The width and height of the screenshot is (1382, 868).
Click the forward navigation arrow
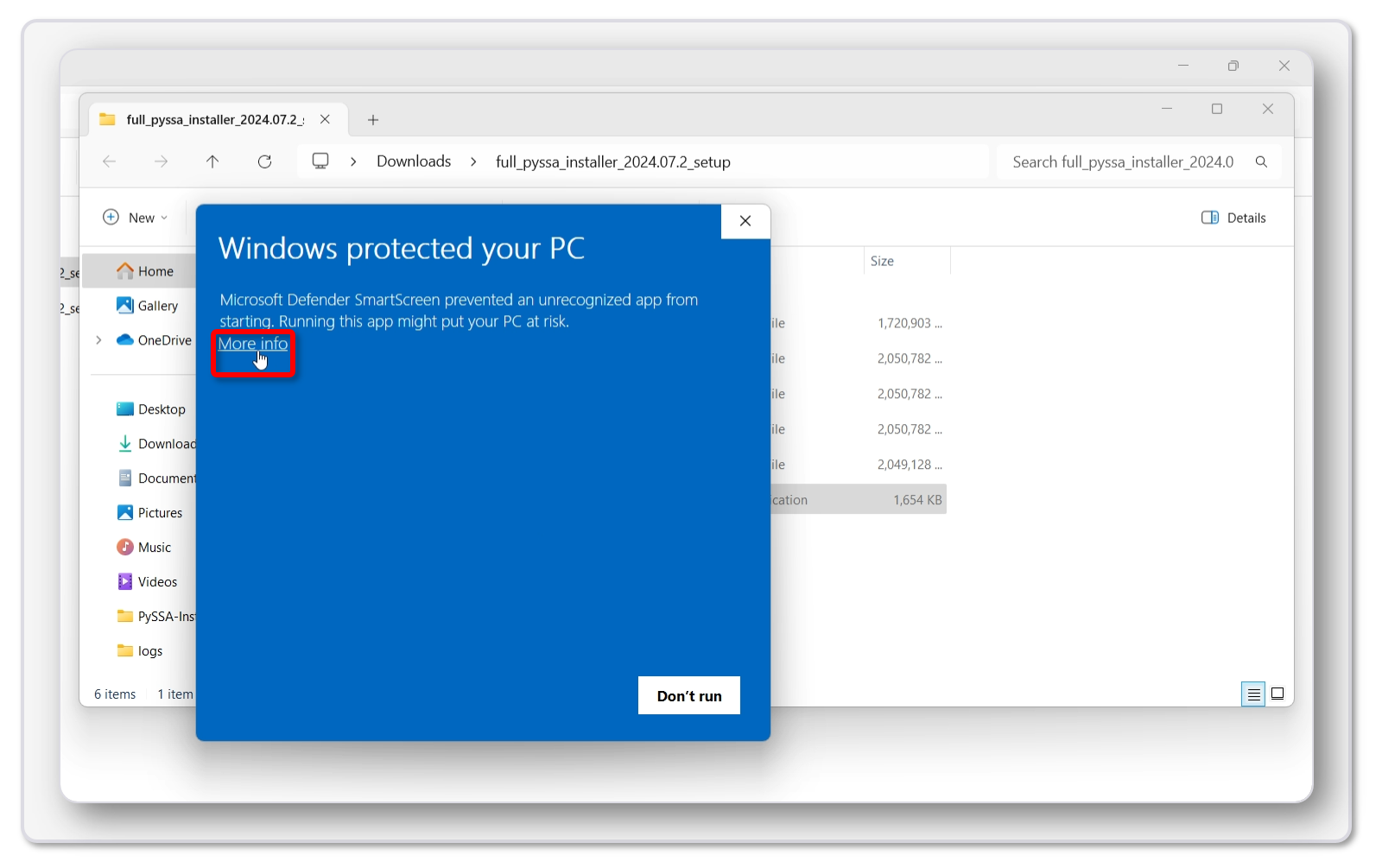coord(161,162)
